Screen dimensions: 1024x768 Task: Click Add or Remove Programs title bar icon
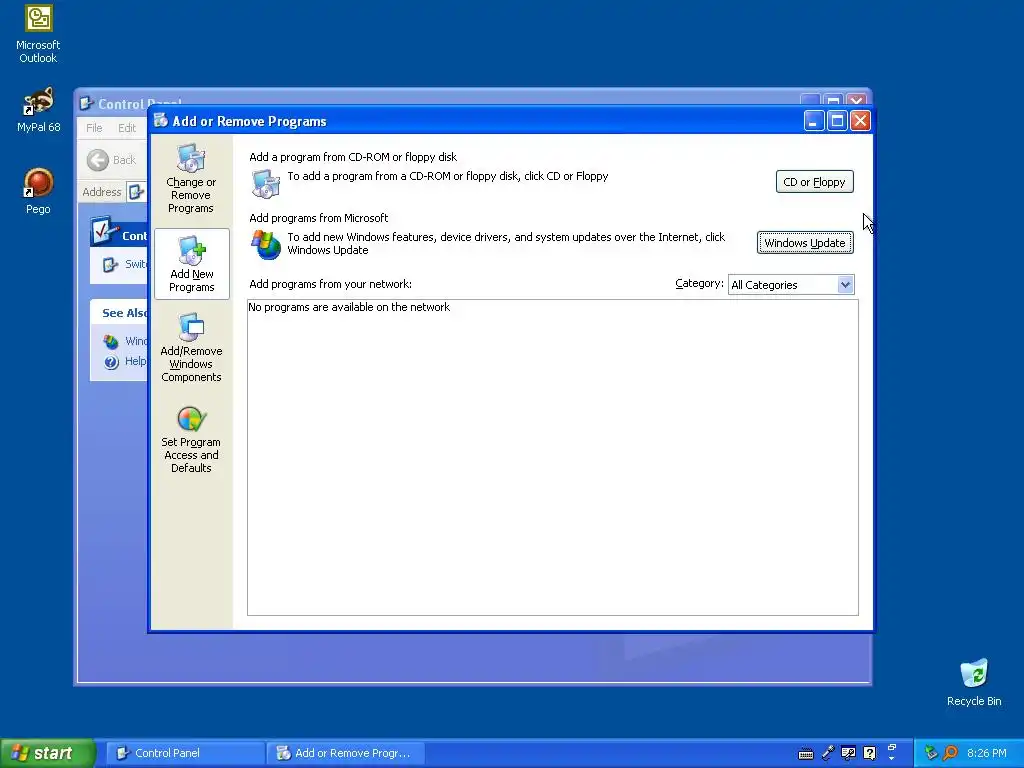161,120
